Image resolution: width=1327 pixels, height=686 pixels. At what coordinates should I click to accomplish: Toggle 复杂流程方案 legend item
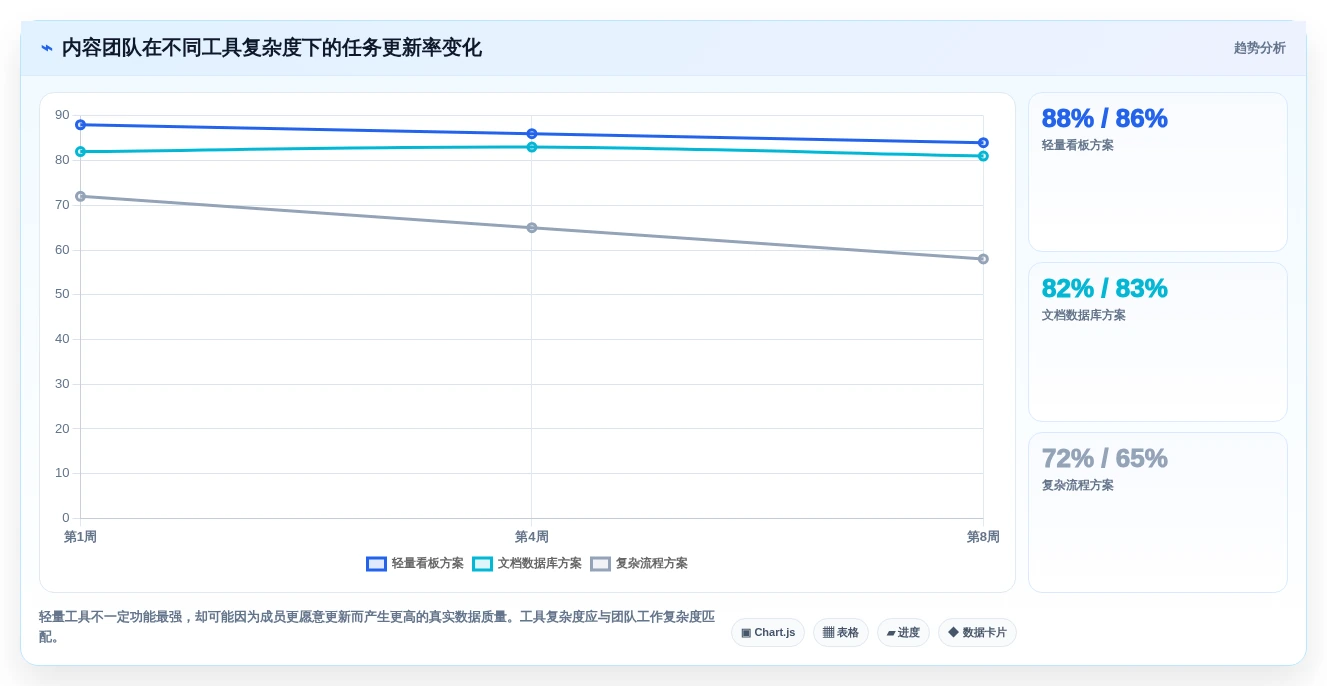639,563
